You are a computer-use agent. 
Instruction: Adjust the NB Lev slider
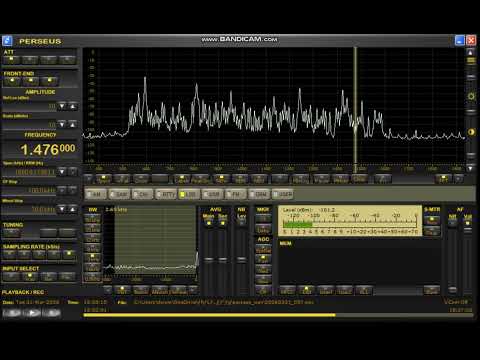point(241,259)
